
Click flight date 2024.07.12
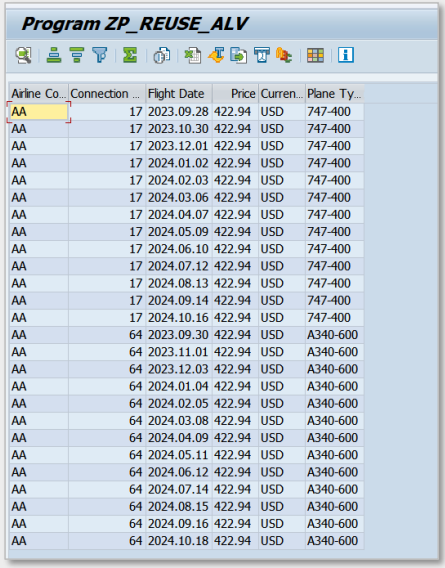click(x=179, y=266)
